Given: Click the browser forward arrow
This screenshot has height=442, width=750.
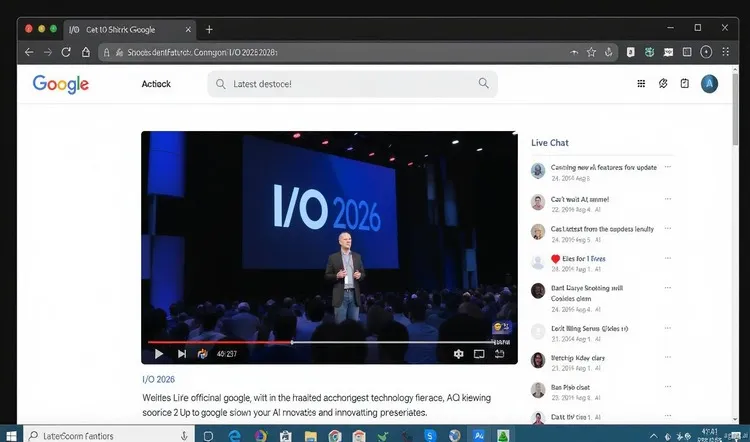Looking at the screenshot, I should click(47, 52).
